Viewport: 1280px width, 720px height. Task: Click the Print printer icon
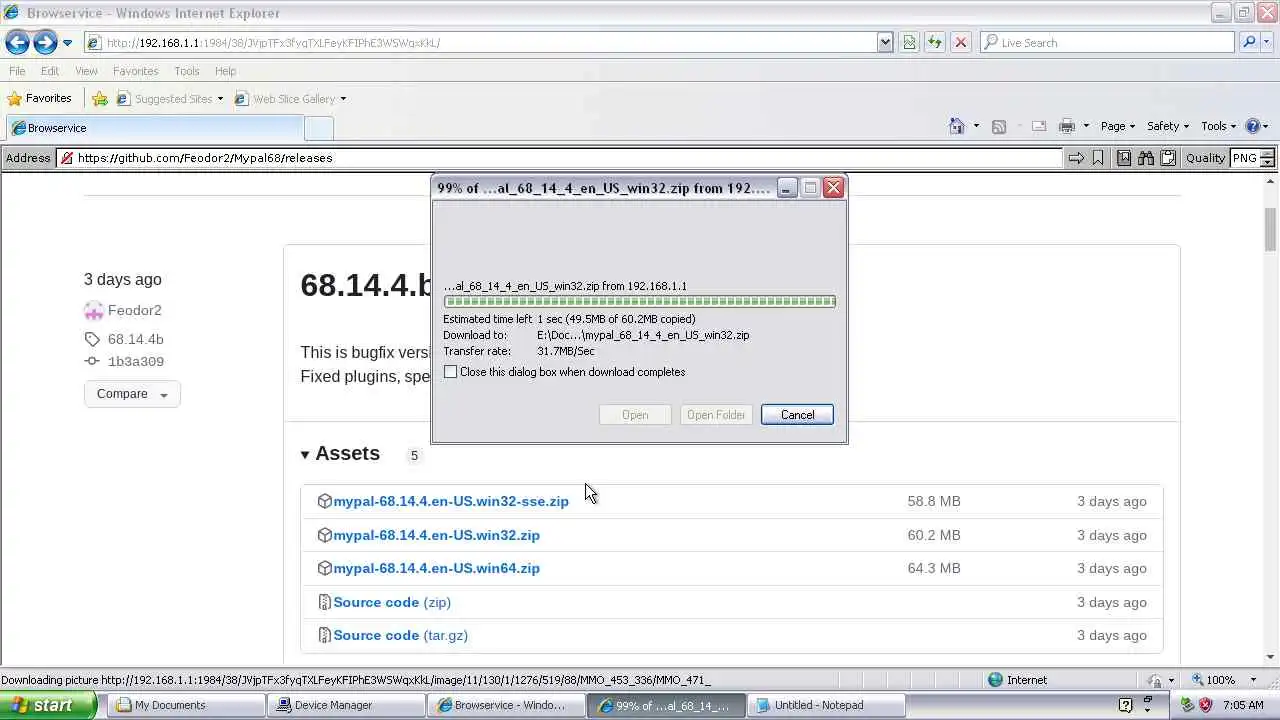click(1067, 126)
